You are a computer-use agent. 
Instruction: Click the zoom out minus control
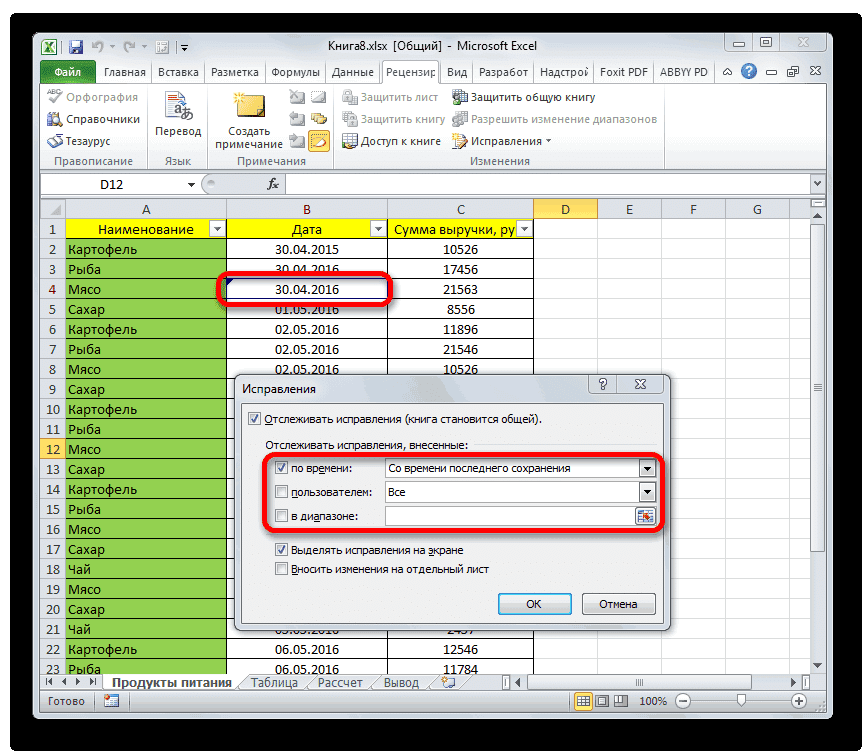(681, 701)
